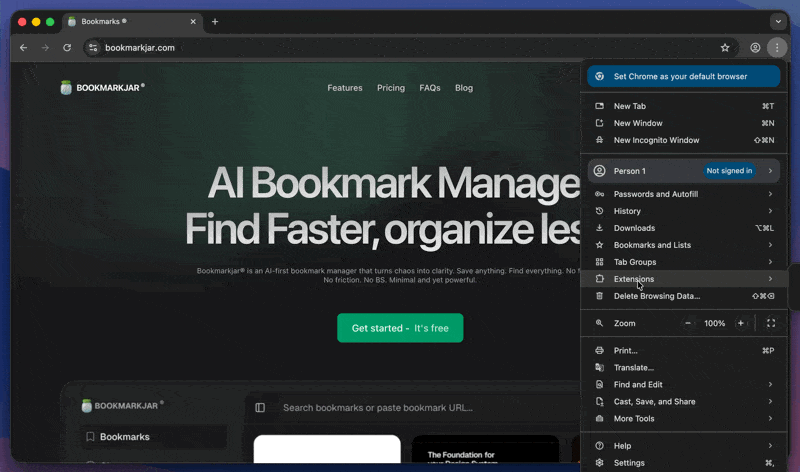Click the Zoom magnifier icon

point(599,323)
